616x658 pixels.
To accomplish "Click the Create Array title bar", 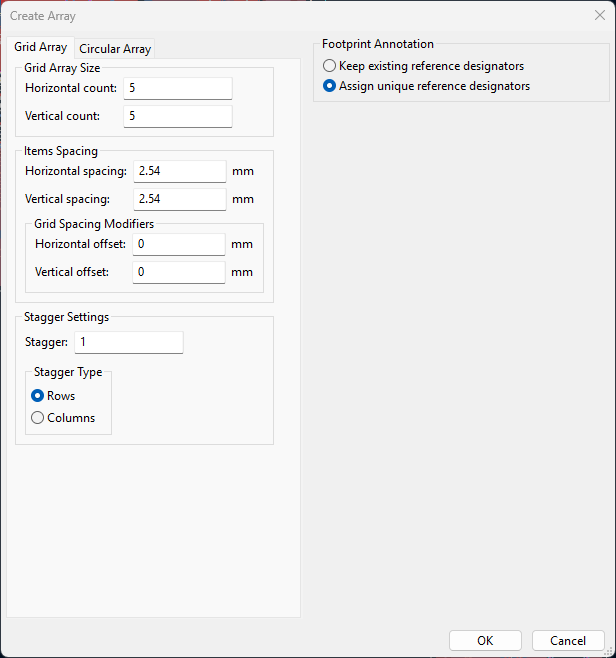I will [300, 15].
